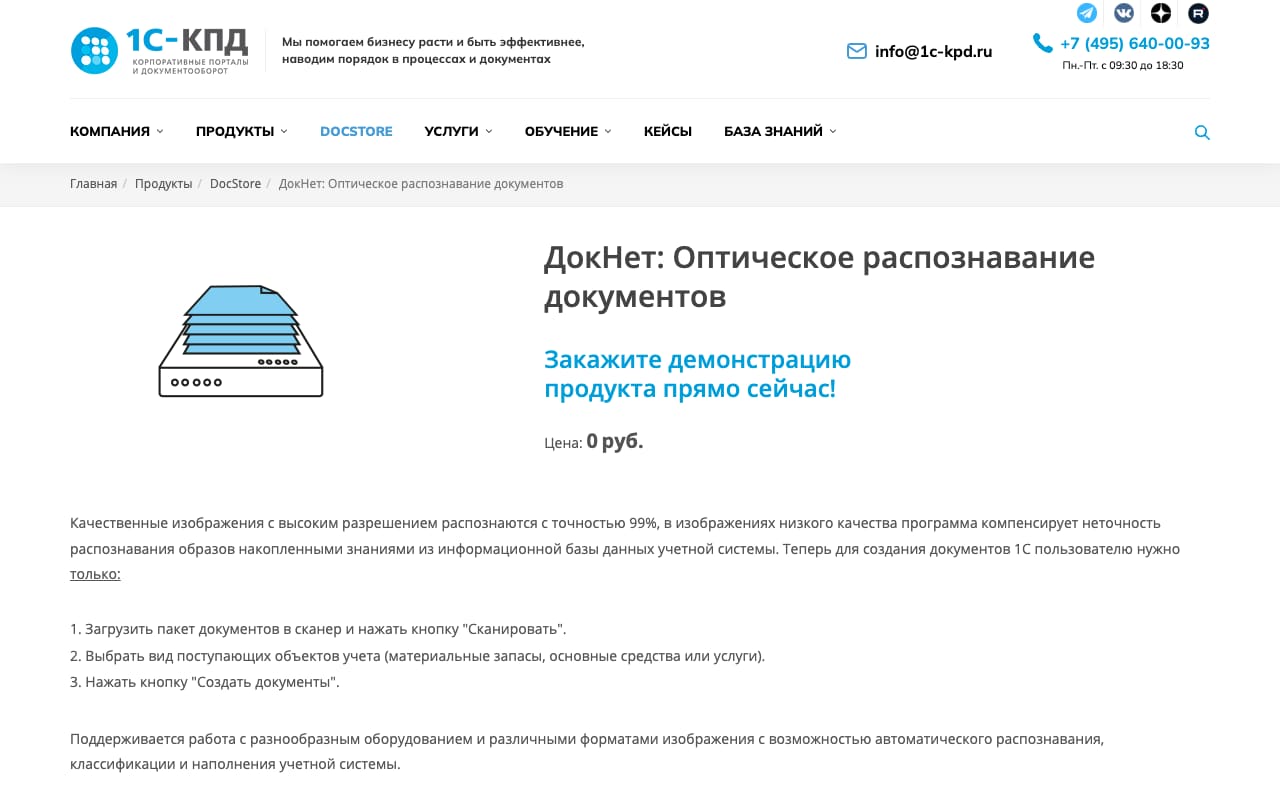This screenshot has height=800, width=1280.
Task: Click the current-page breadcrumb 'ДокНет: Оптическое распознавание документов'
Action: (421, 184)
